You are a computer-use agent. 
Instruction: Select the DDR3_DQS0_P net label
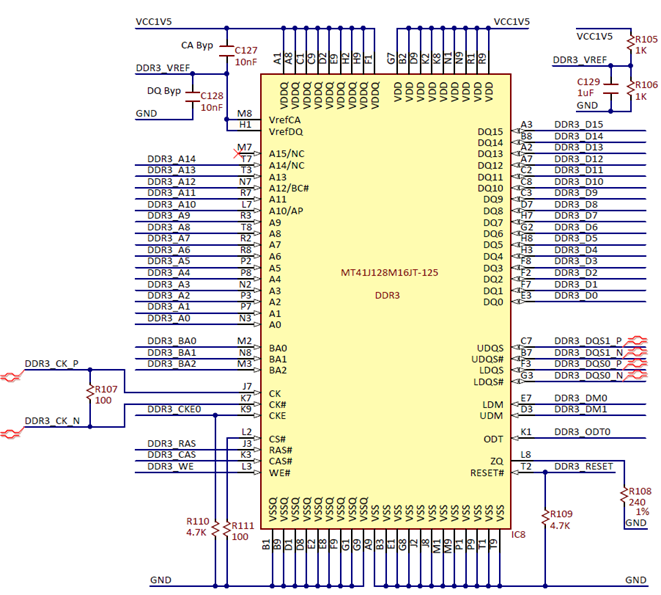pos(588,363)
